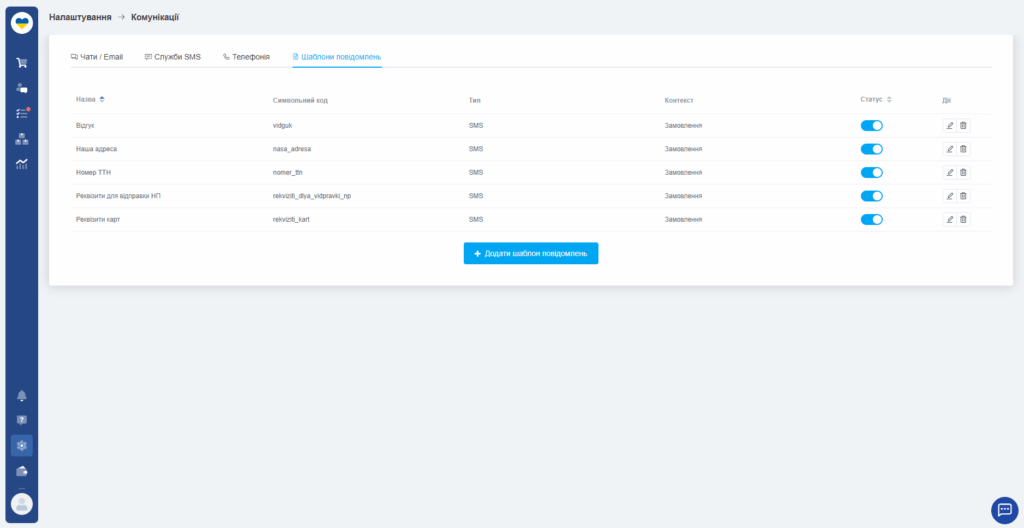Edit the Реквізити для відправки НП template

pos(950,196)
